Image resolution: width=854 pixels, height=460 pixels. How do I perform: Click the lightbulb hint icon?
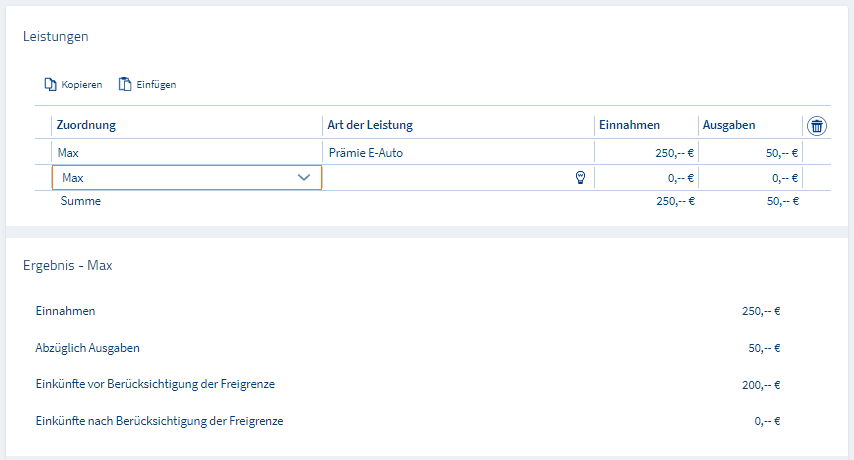click(x=581, y=177)
